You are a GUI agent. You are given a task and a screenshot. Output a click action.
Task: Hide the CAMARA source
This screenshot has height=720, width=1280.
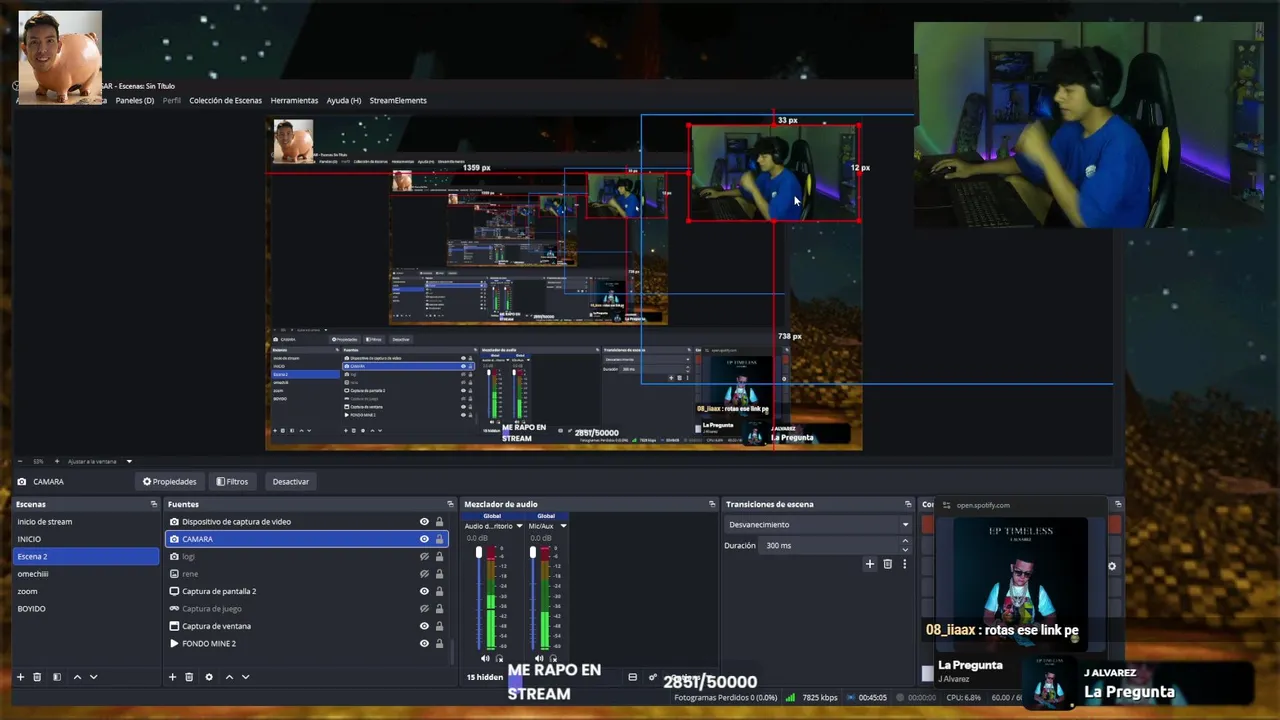[424, 539]
